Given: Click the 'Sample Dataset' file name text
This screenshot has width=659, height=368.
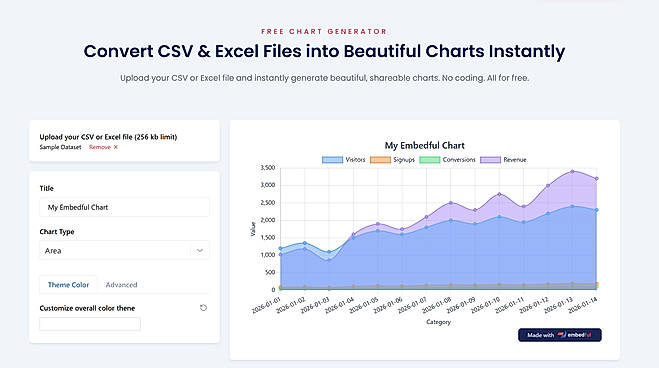Looking at the screenshot, I should coord(61,147).
